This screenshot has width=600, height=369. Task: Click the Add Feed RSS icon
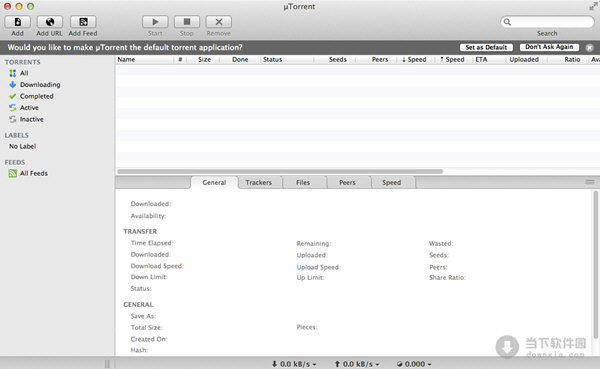[83, 22]
